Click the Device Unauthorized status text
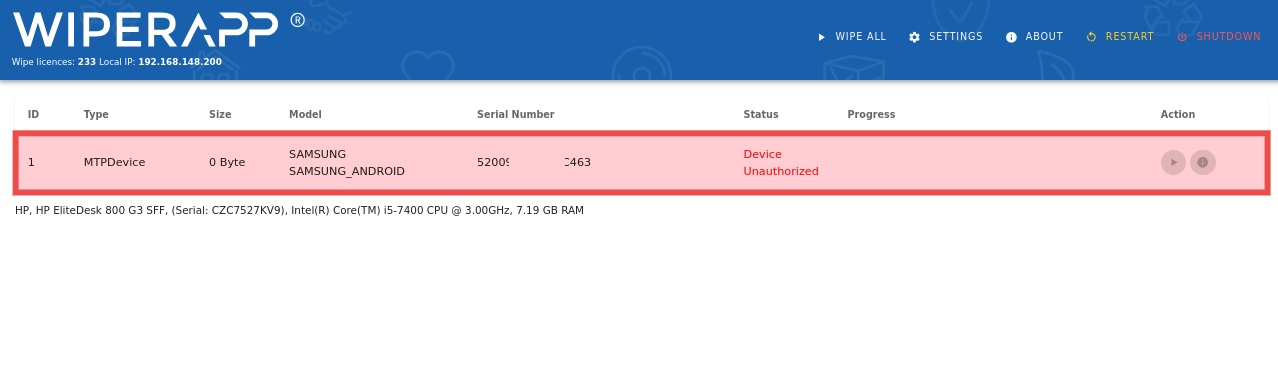Image resolution: width=1278 pixels, height=389 pixels. coord(781,163)
